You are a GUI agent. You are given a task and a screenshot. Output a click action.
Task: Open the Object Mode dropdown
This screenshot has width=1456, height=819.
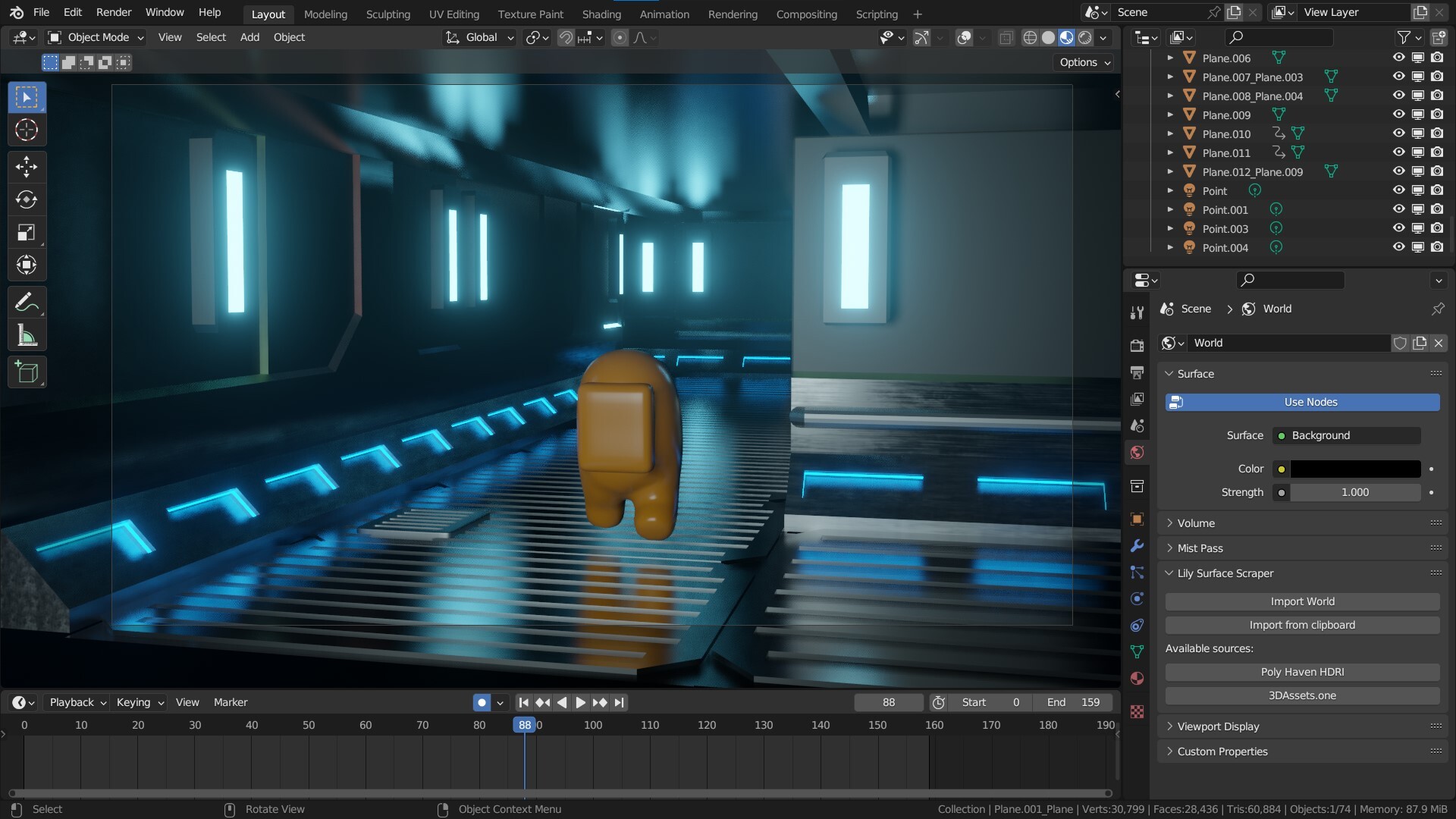coord(96,37)
